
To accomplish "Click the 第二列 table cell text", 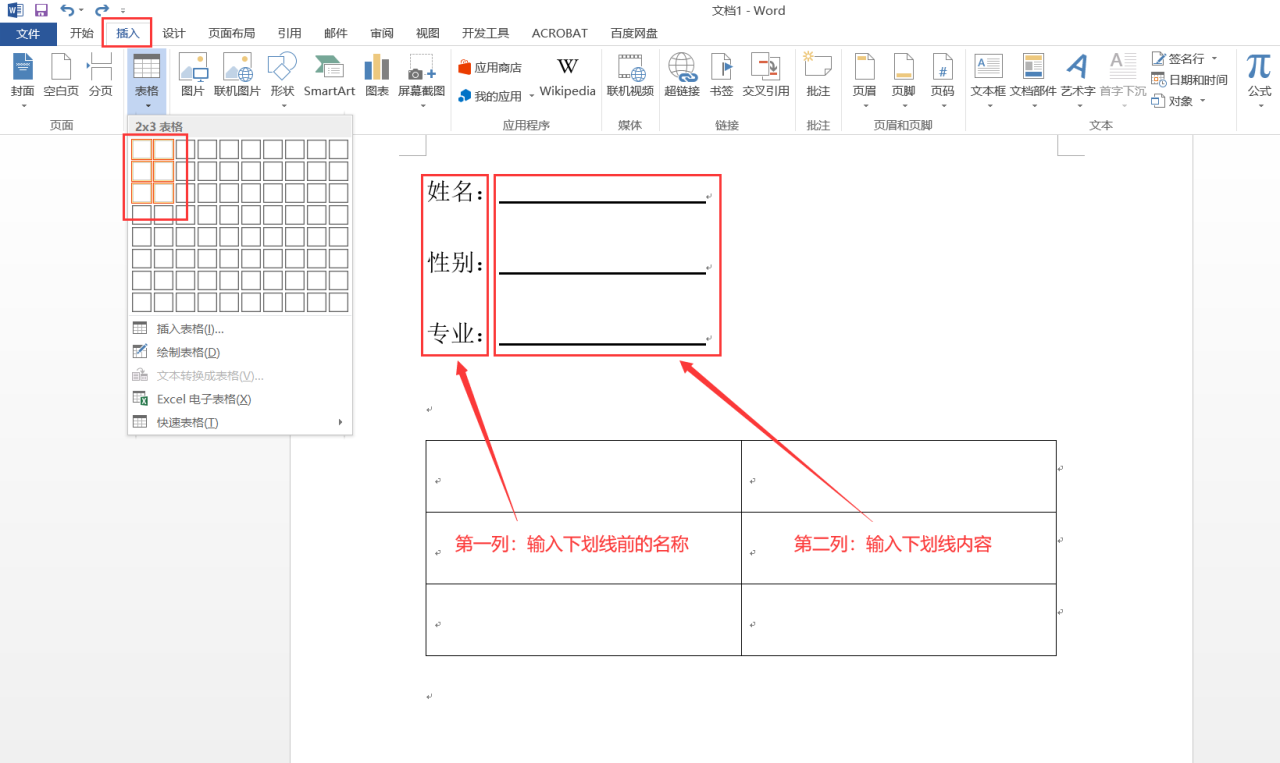I will (893, 544).
